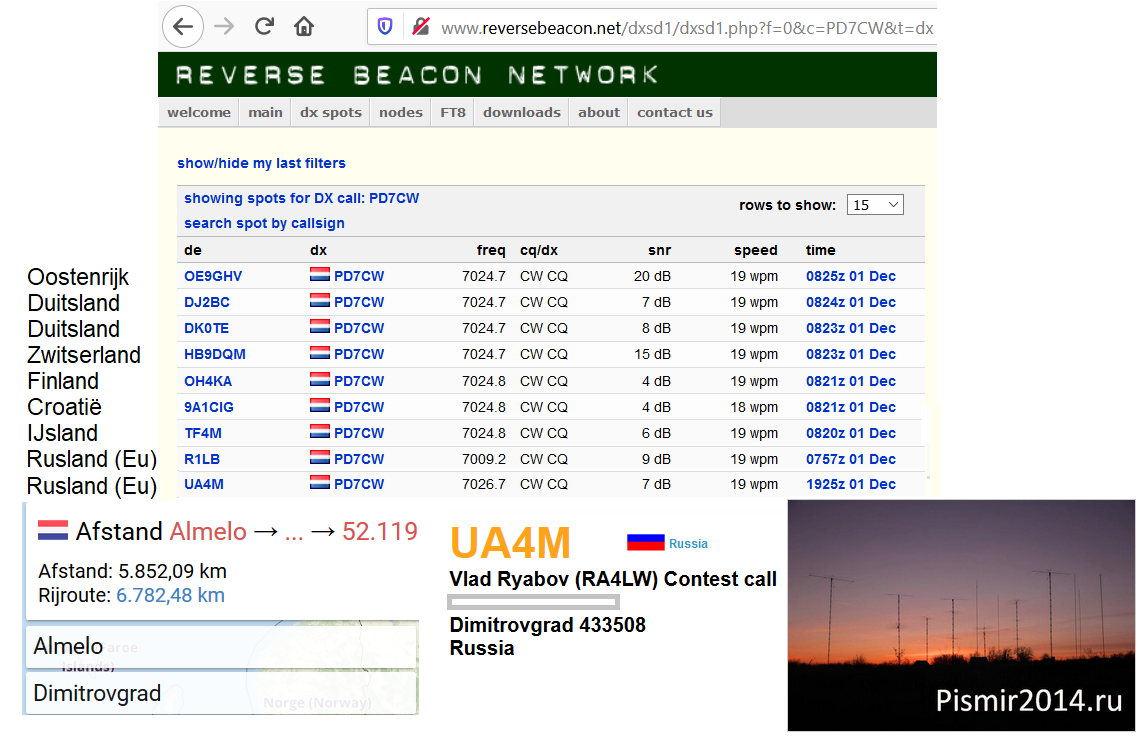Click the shield tracking protection icon
The width and height of the screenshot is (1140, 738).
(x=385, y=27)
